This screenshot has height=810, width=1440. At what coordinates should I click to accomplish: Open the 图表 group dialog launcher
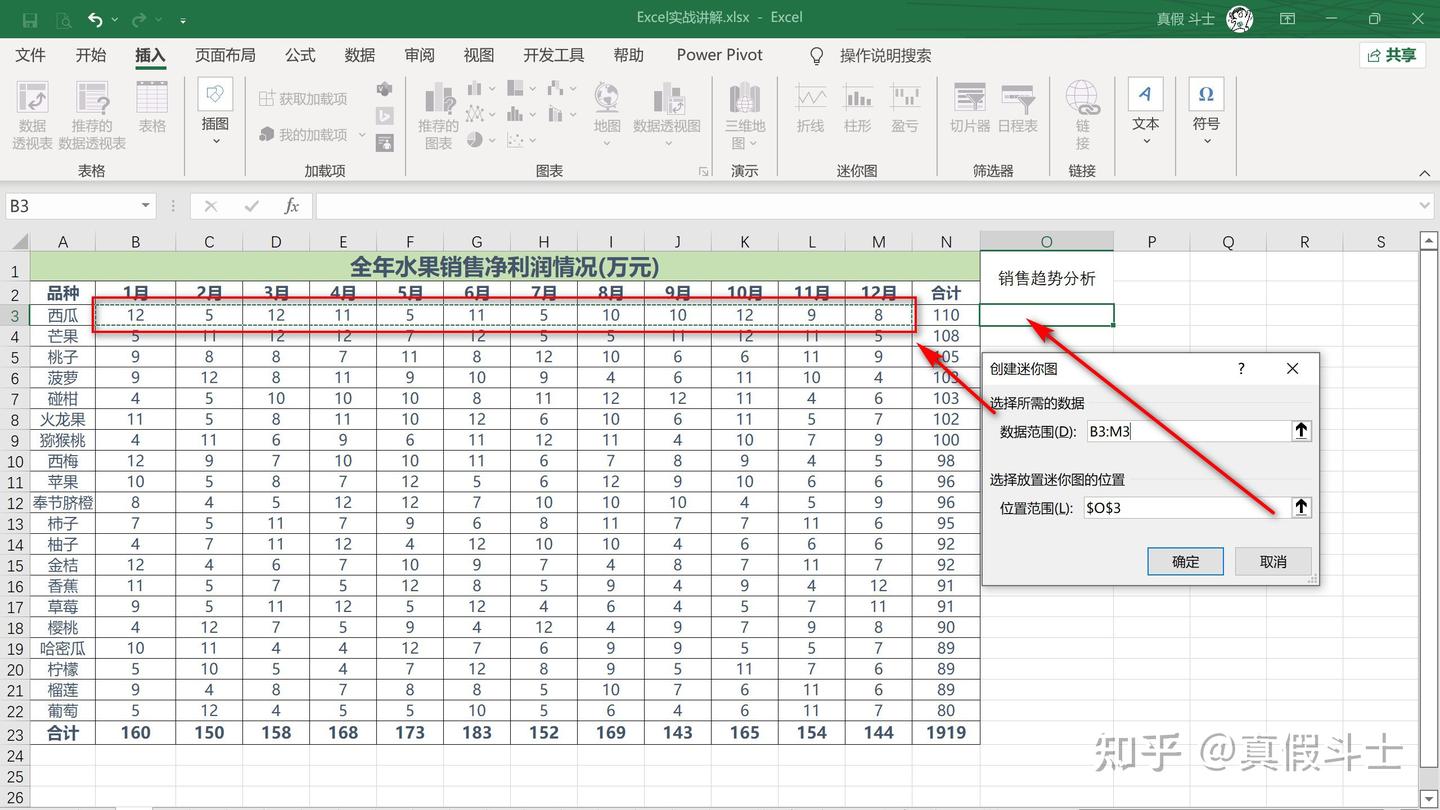coord(704,171)
